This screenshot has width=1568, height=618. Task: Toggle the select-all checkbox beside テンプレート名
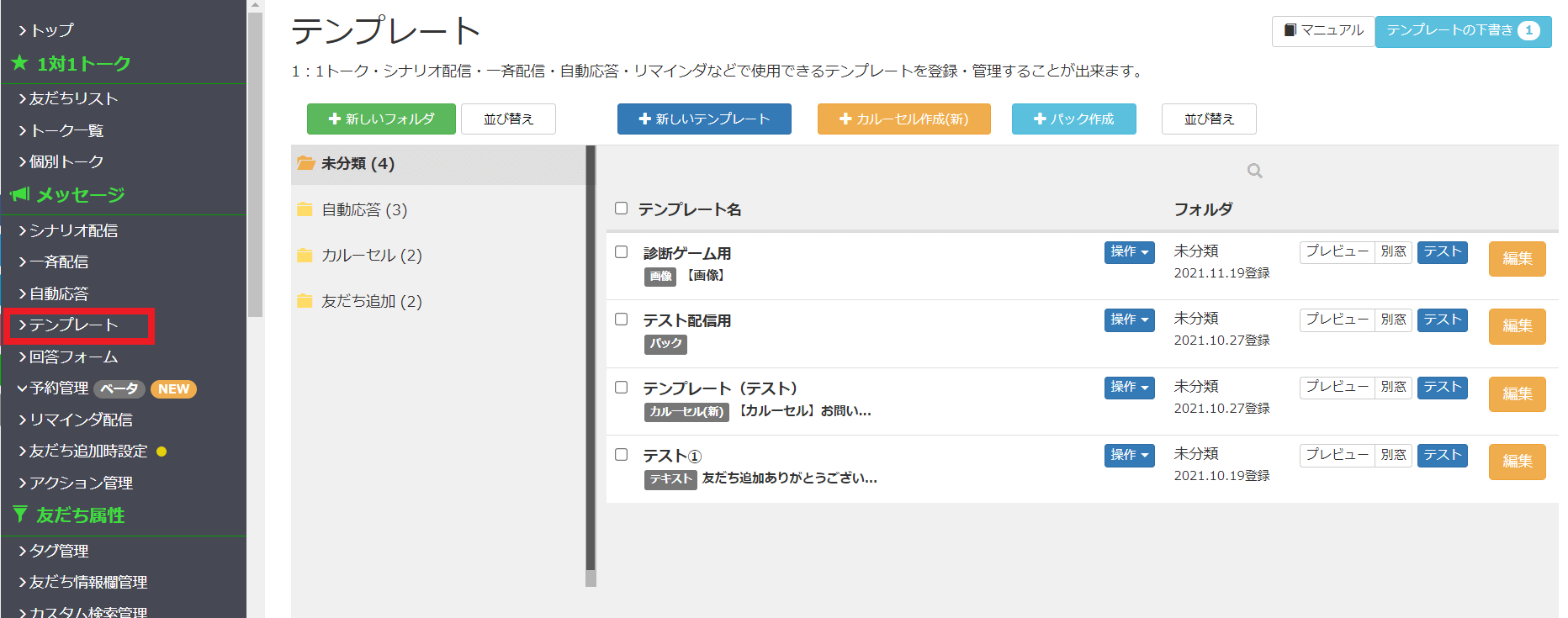[x=622, y=209]
